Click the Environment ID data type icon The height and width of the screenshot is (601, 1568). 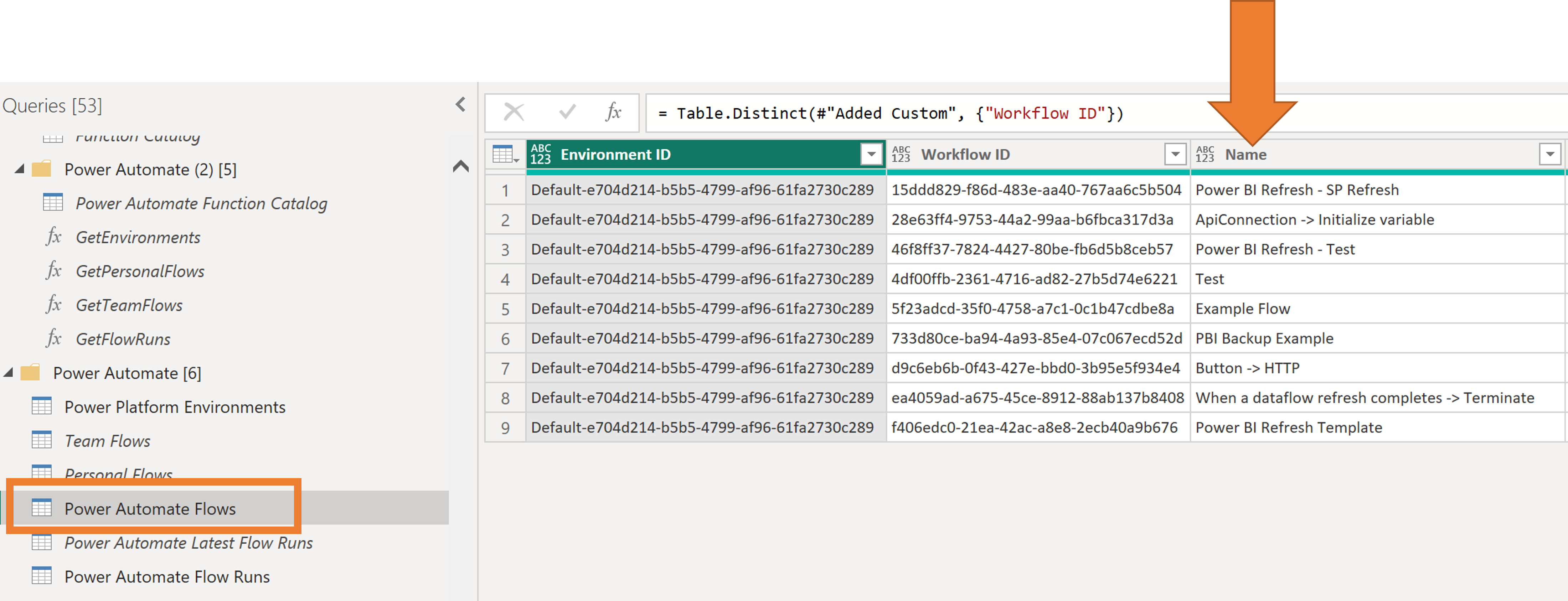[x=540, y=155]
